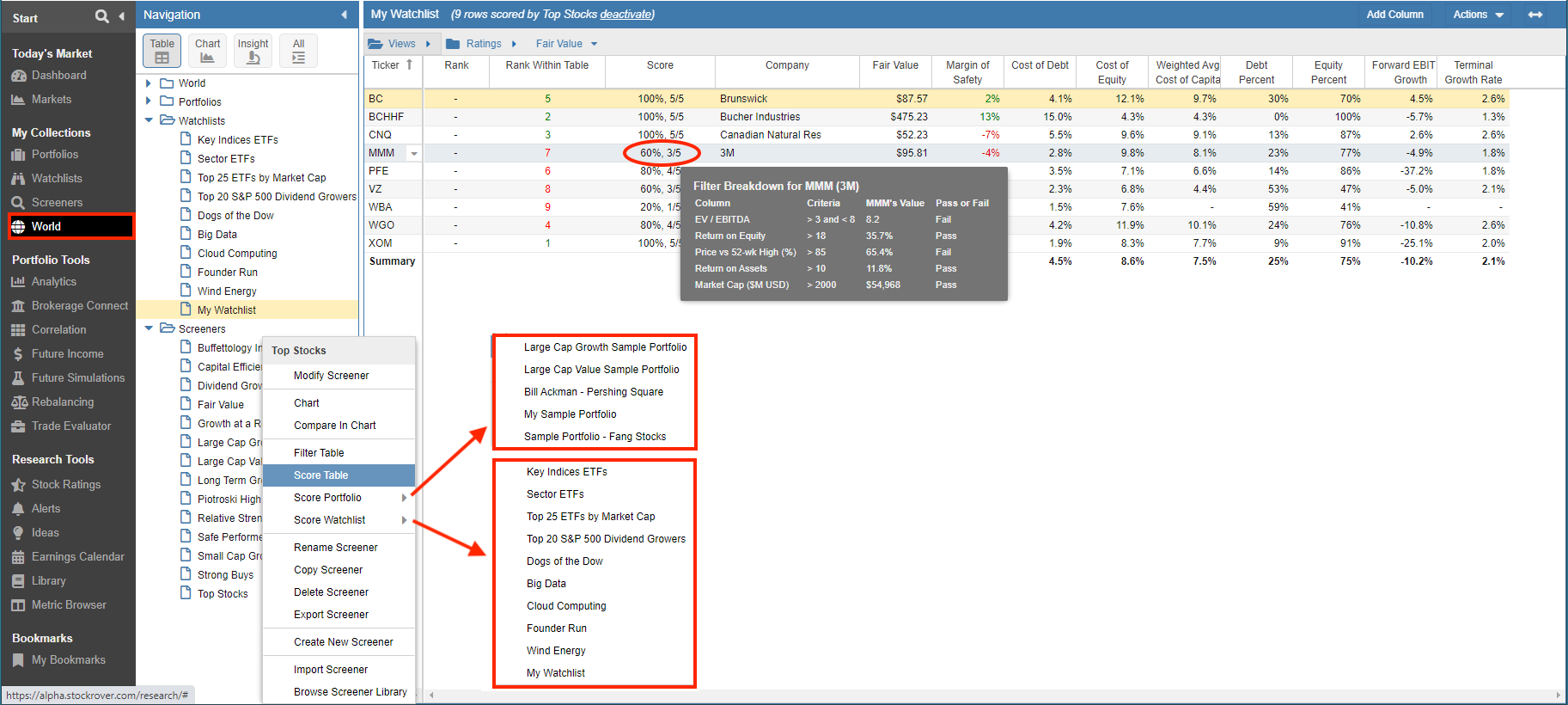Screen dimensions: 1568x705
Task: Choose Score Table in context menu
Action: coord(339,475)
